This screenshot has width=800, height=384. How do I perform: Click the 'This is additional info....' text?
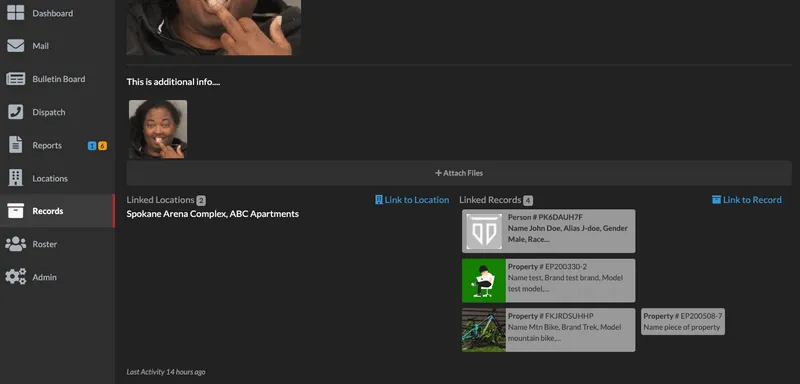click(173, 82)
